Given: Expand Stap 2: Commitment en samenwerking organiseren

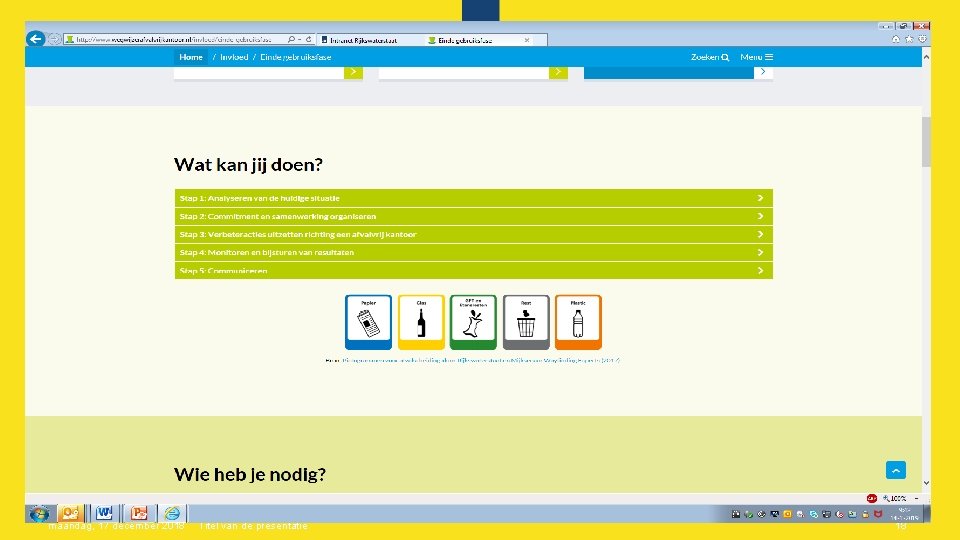Looking at the screenshot, I should [x=473, y=216].
